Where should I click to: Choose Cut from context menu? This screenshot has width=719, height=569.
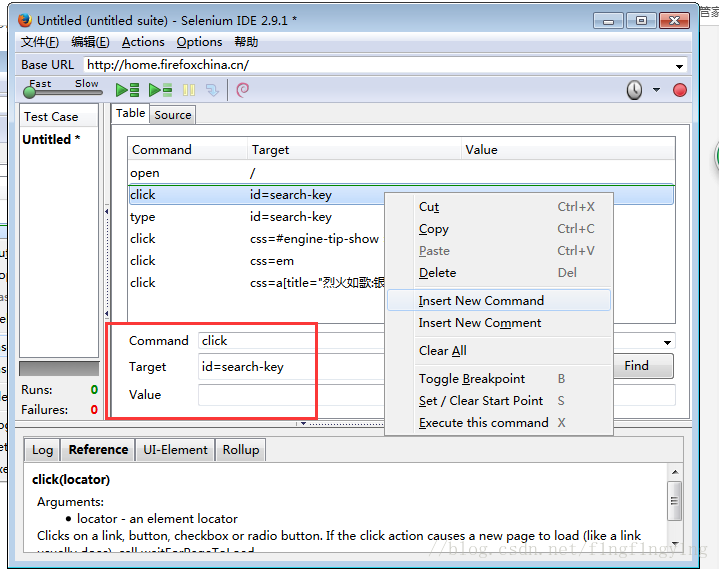[499, 207]
